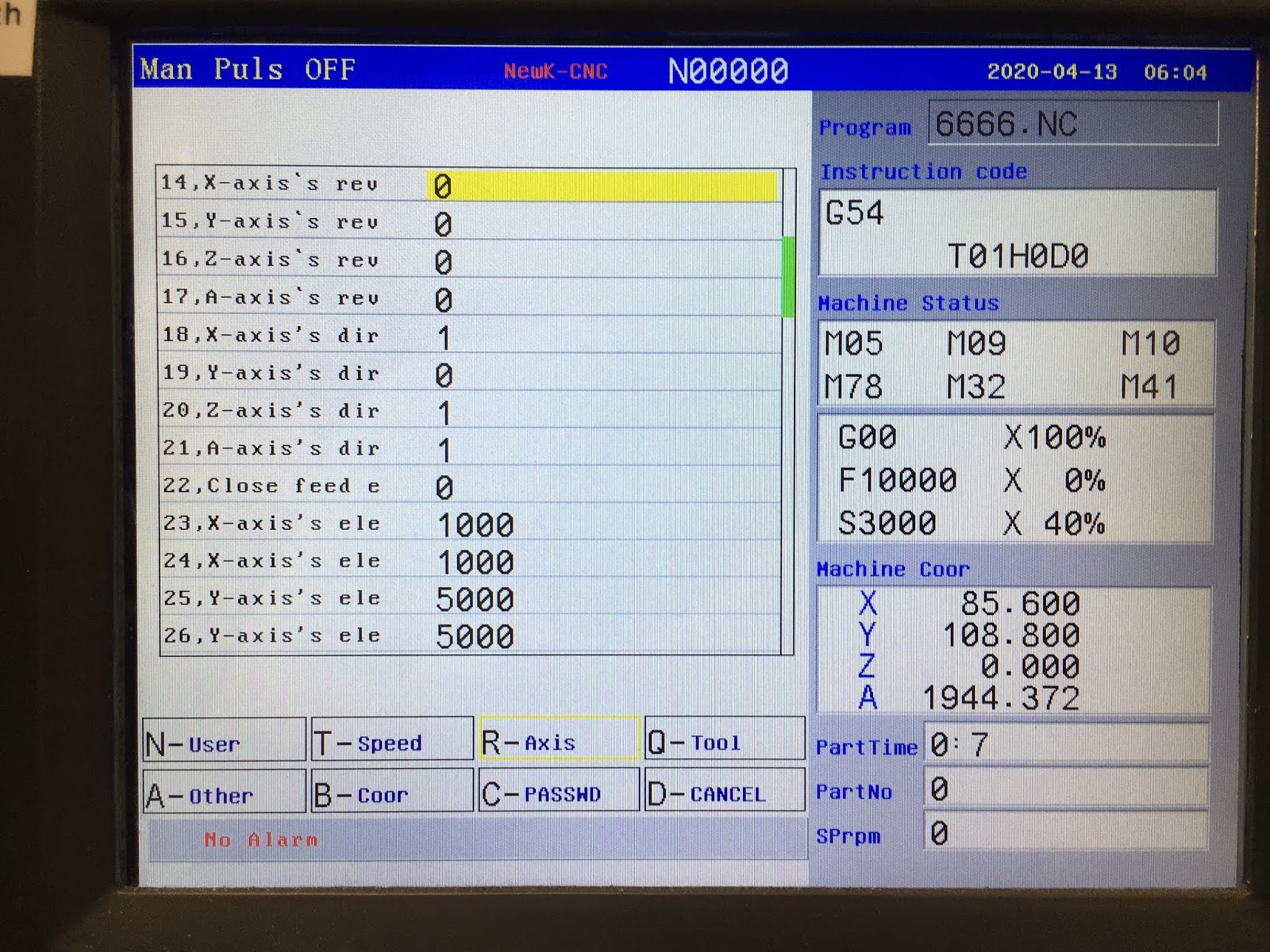Click the Z machine coordinate 0.000
Screen dimensions: 1270x952
[1030, 667]
